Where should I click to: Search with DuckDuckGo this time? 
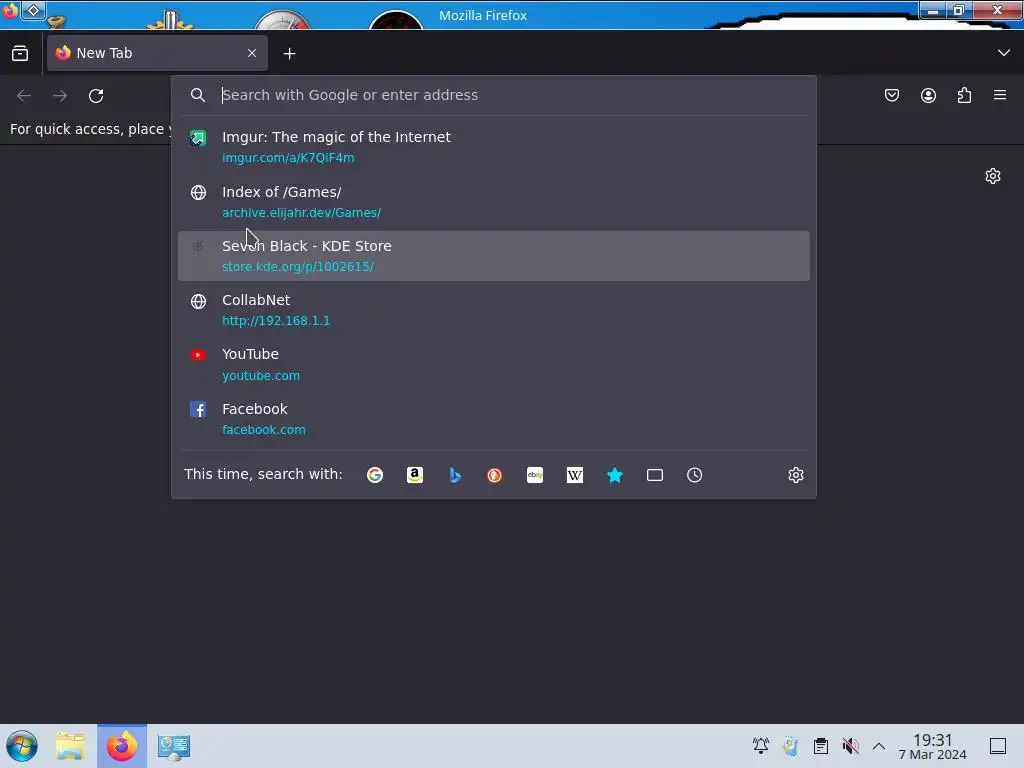point(494,475)
